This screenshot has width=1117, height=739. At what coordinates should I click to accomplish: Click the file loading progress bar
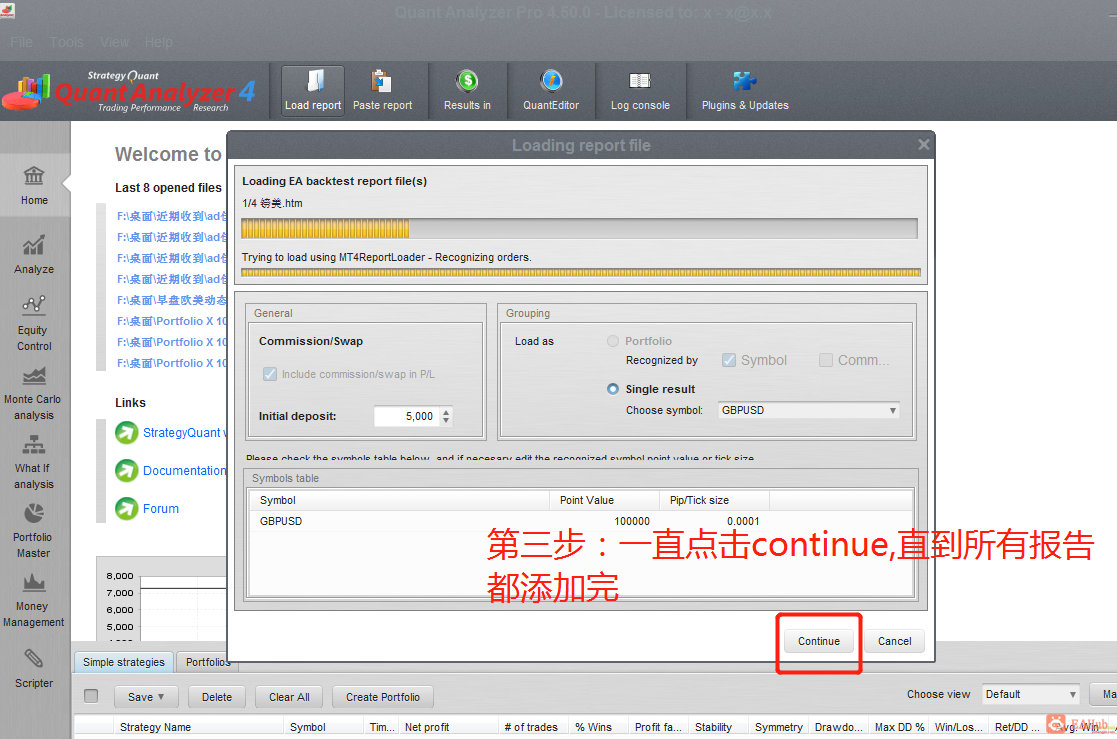pyautogui.click(x=579, y=229)
